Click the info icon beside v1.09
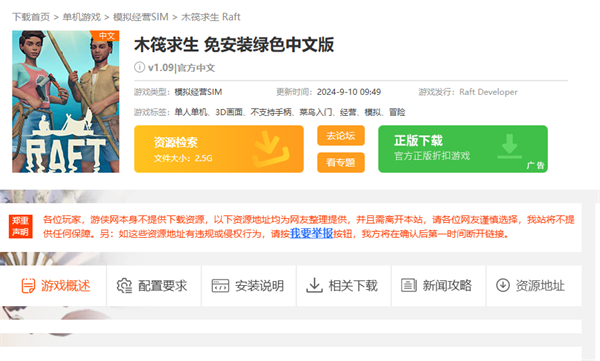The width and height of the screenshot is (600, 361). 139,67
